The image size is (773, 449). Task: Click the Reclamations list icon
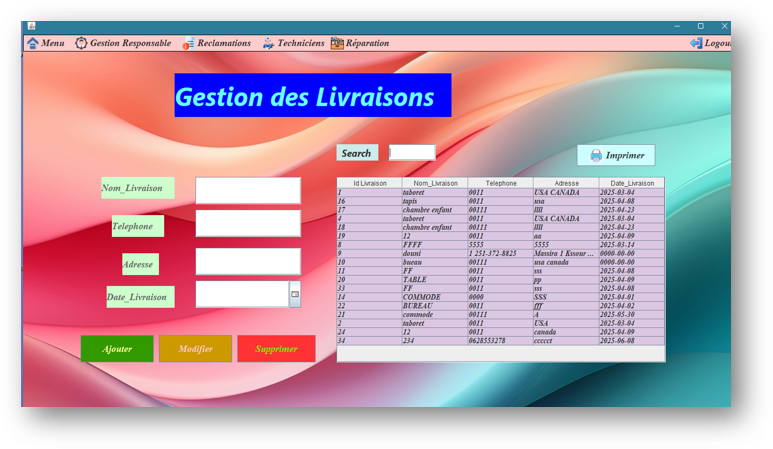click(188, 44)
